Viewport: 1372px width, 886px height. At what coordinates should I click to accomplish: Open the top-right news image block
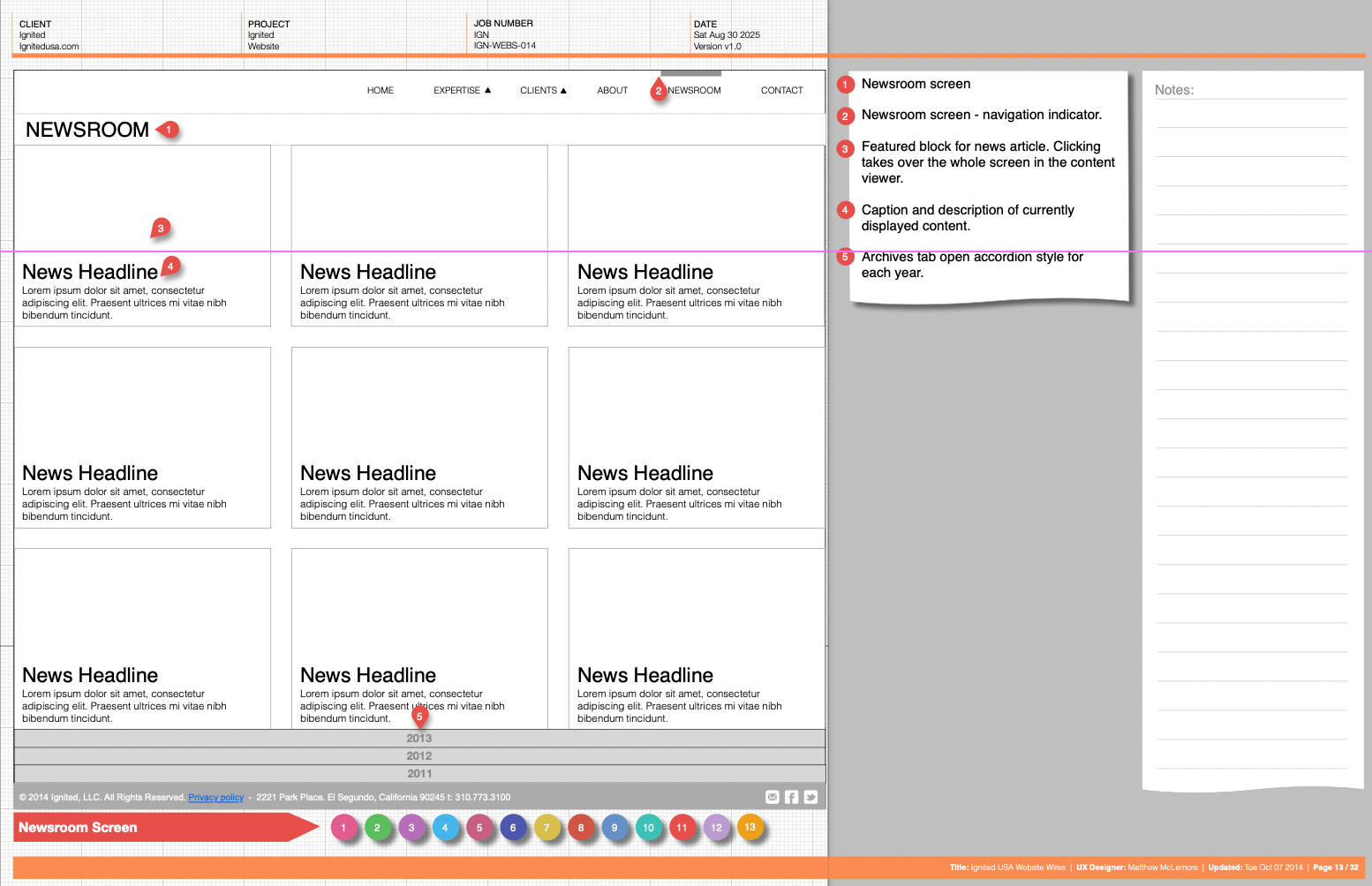(x=697, y=199)
